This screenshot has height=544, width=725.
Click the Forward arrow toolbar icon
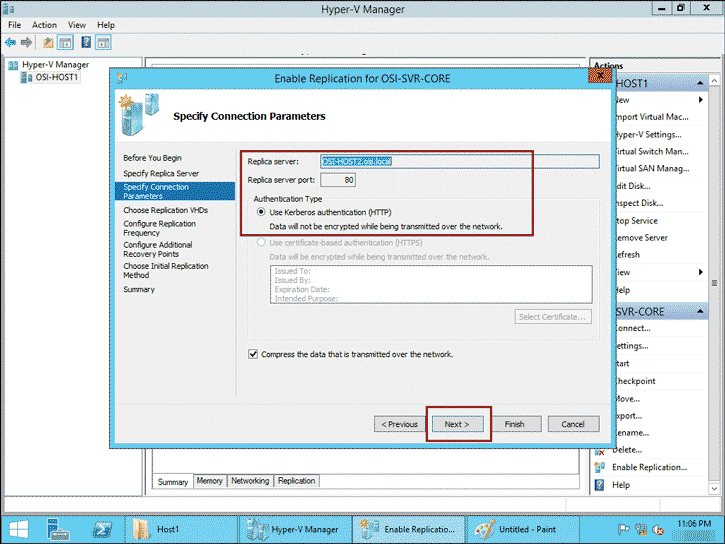tap(26, 43)
